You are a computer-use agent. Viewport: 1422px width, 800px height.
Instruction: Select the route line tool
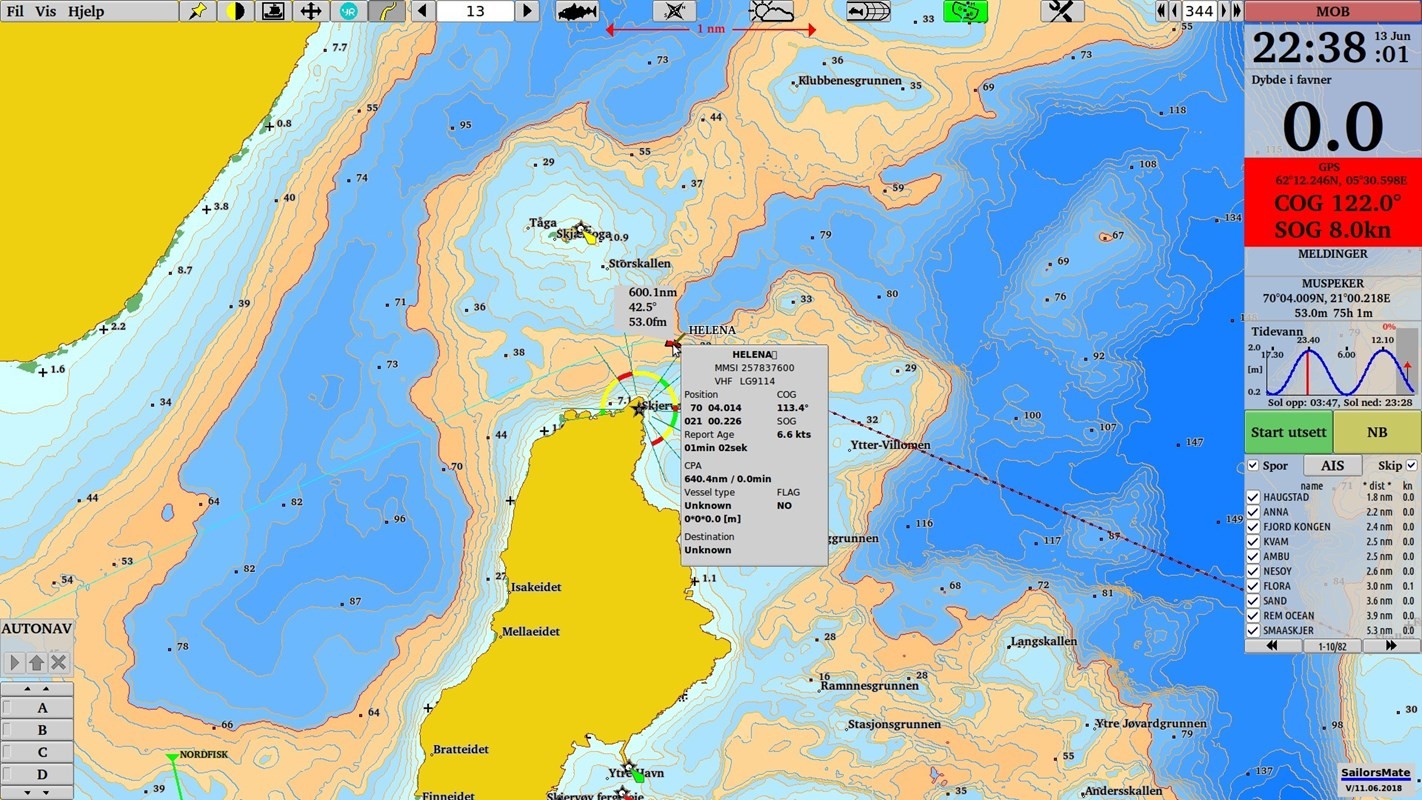pyautogui.click(x=387, y=11)
